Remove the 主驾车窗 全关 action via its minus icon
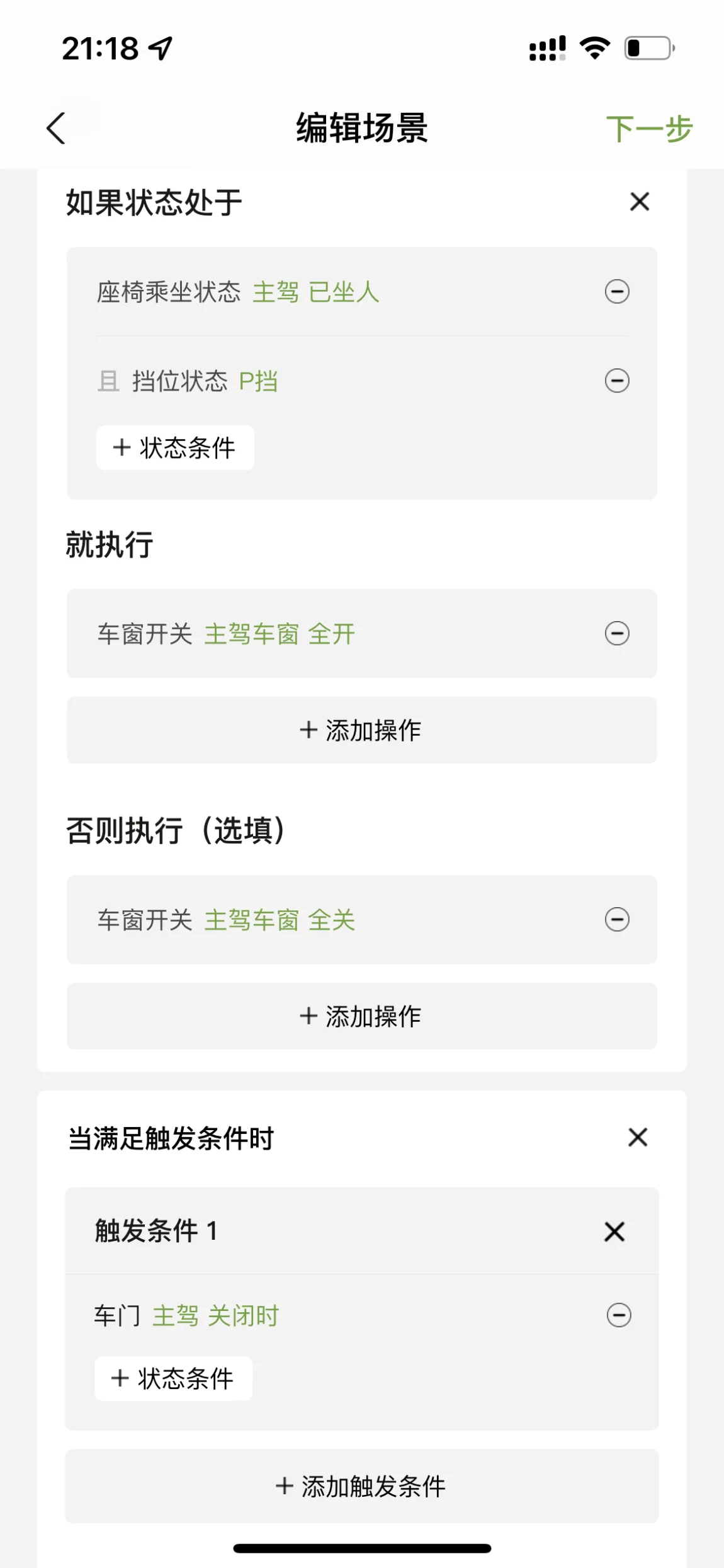The height and width of the screenshot is (1568, 724). (617, 919)
